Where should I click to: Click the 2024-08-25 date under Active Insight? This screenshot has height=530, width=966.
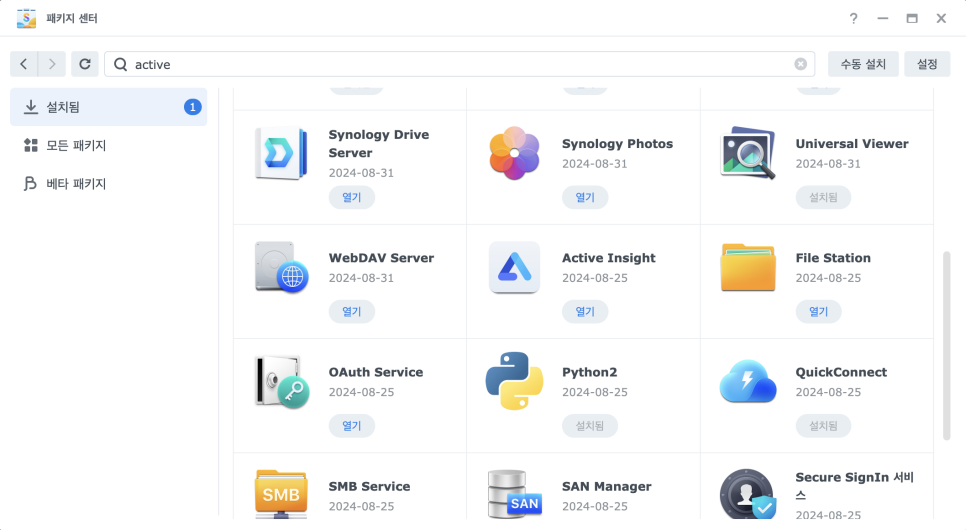pyautogui.click(x=595, y=278)
